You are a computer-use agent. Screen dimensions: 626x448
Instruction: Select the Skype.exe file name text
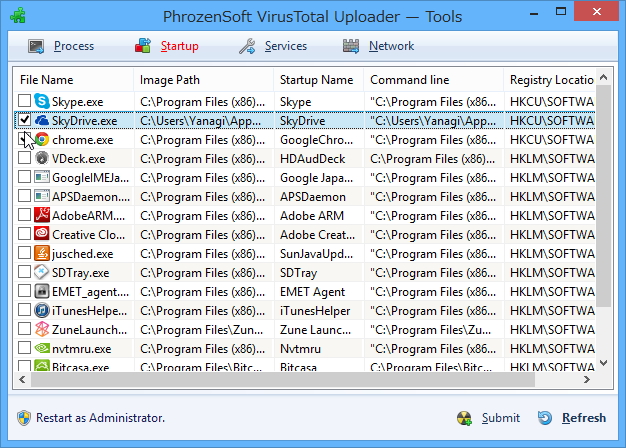coord(77,102)
